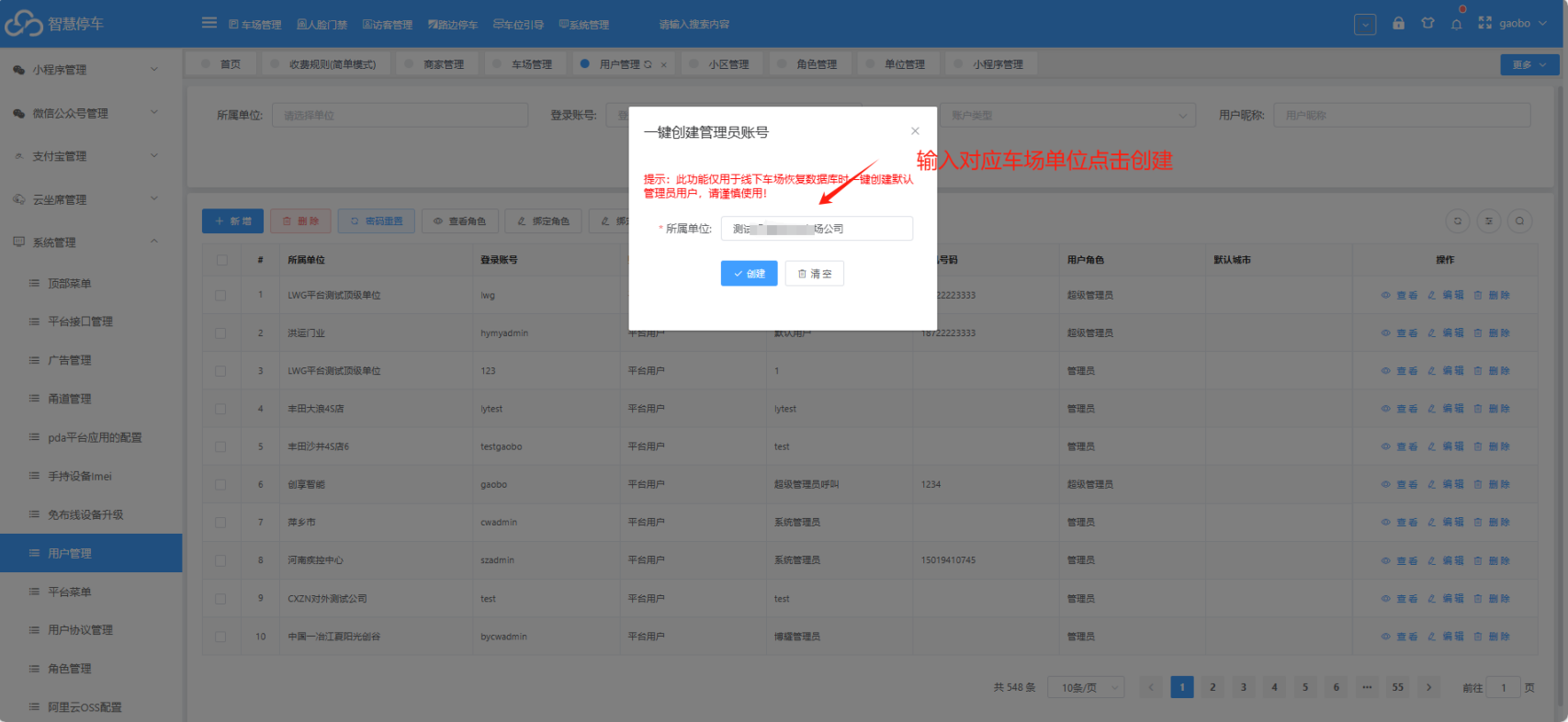1568x722 pixels.
Task: Open the gaobo user dropdown
Action: (1523, 24)
